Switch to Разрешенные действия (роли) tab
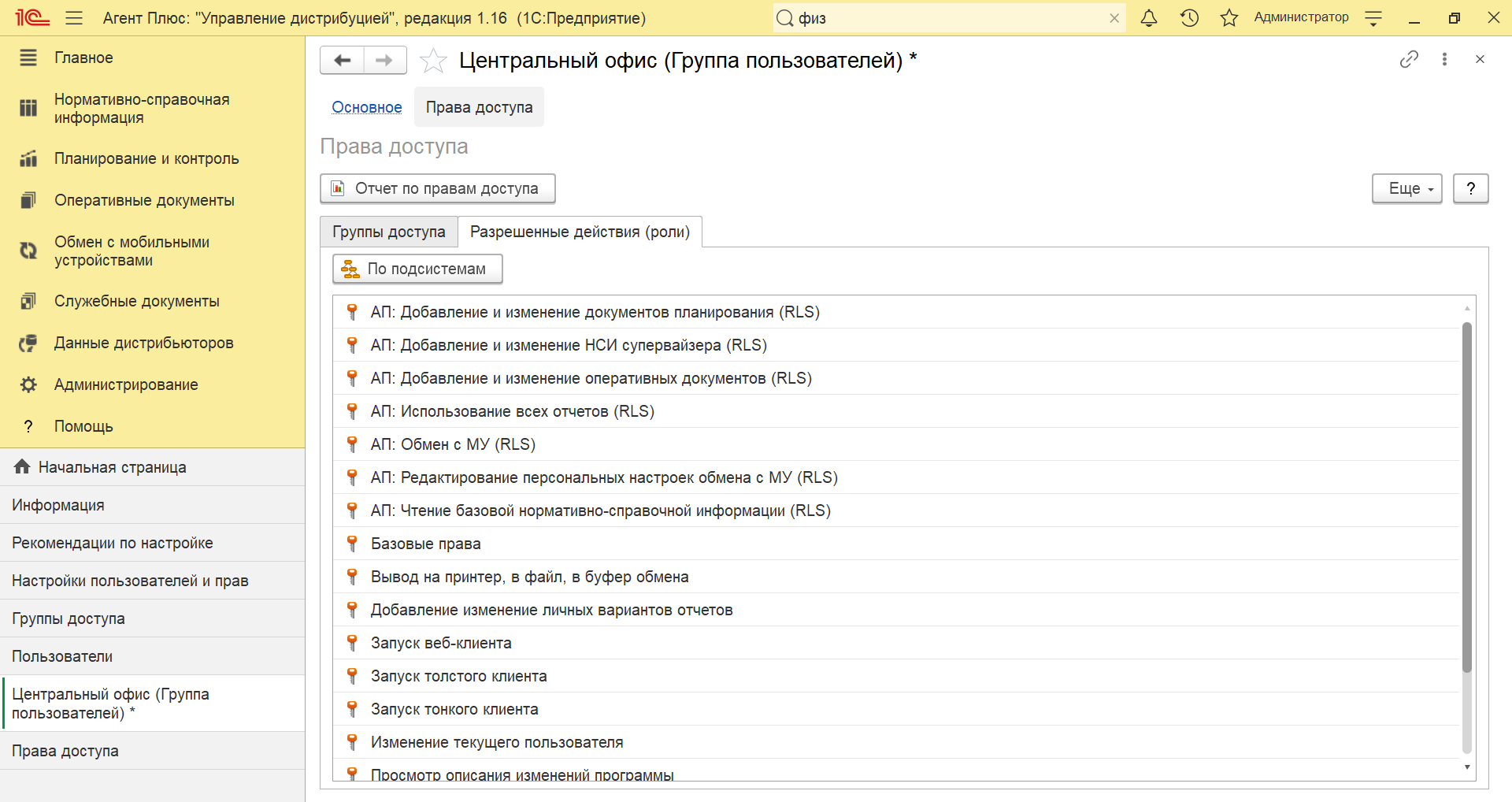 click(x=580, y=232)
